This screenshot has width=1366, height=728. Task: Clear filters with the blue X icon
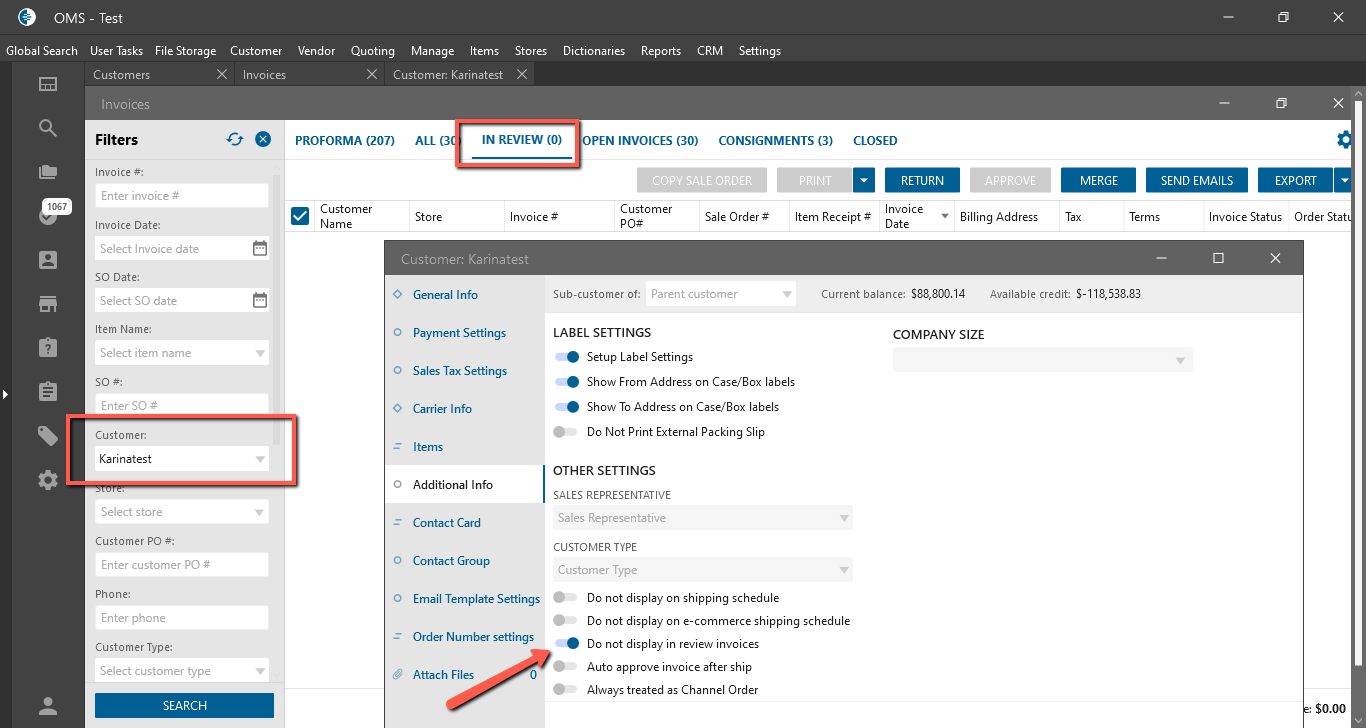(263, 140)
